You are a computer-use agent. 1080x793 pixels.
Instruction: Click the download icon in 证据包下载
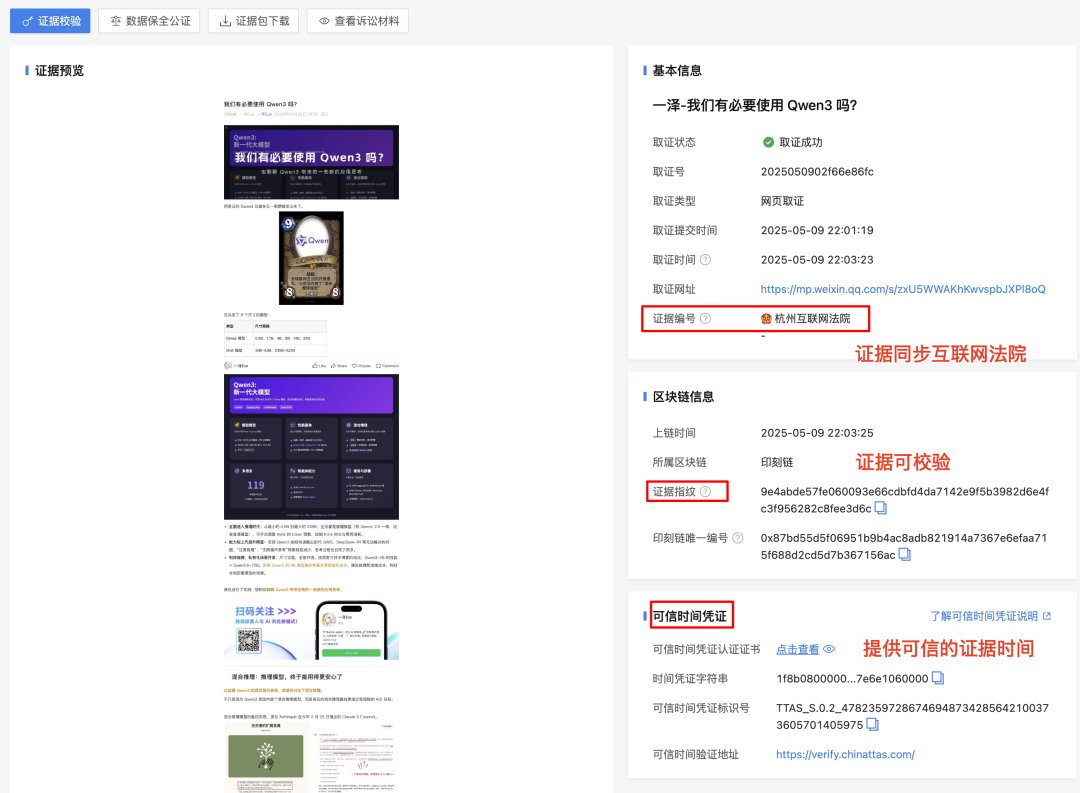(x=225, y=21)
